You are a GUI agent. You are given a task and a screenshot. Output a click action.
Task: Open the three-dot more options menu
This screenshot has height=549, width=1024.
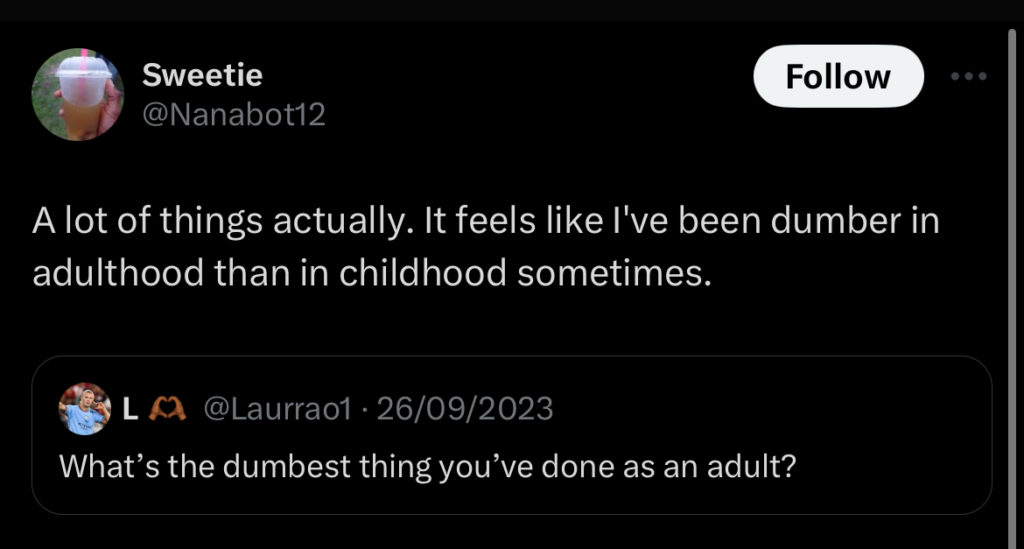(968, 77)
